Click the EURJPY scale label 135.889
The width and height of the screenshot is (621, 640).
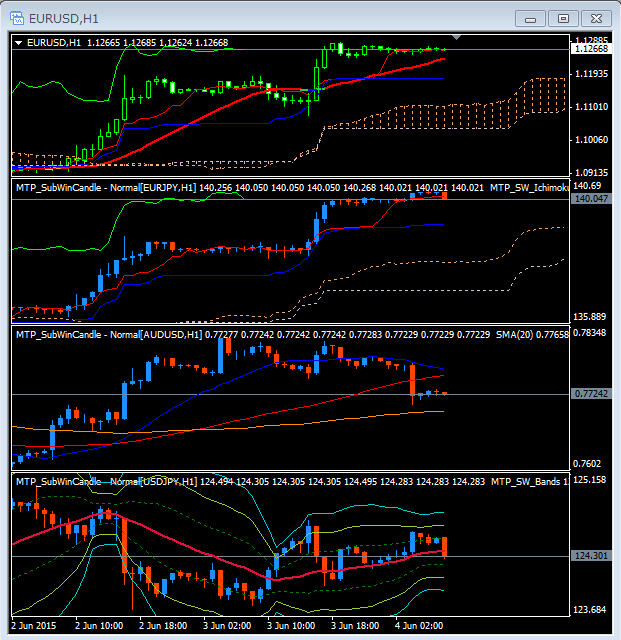point(590,317)
